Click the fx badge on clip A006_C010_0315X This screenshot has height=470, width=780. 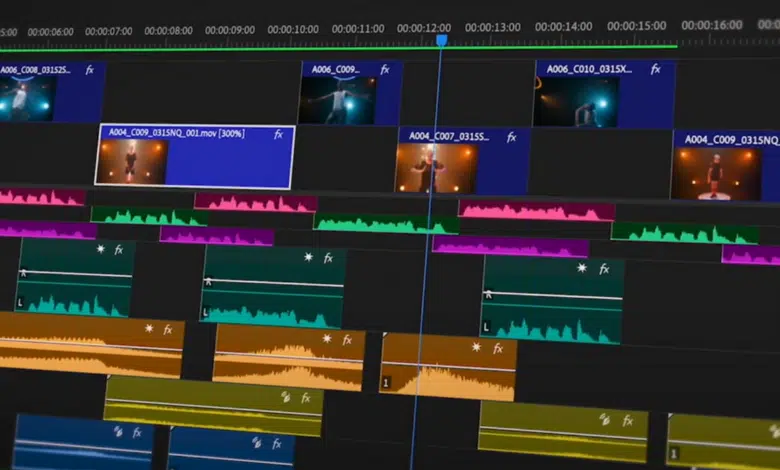pos(656,69)
